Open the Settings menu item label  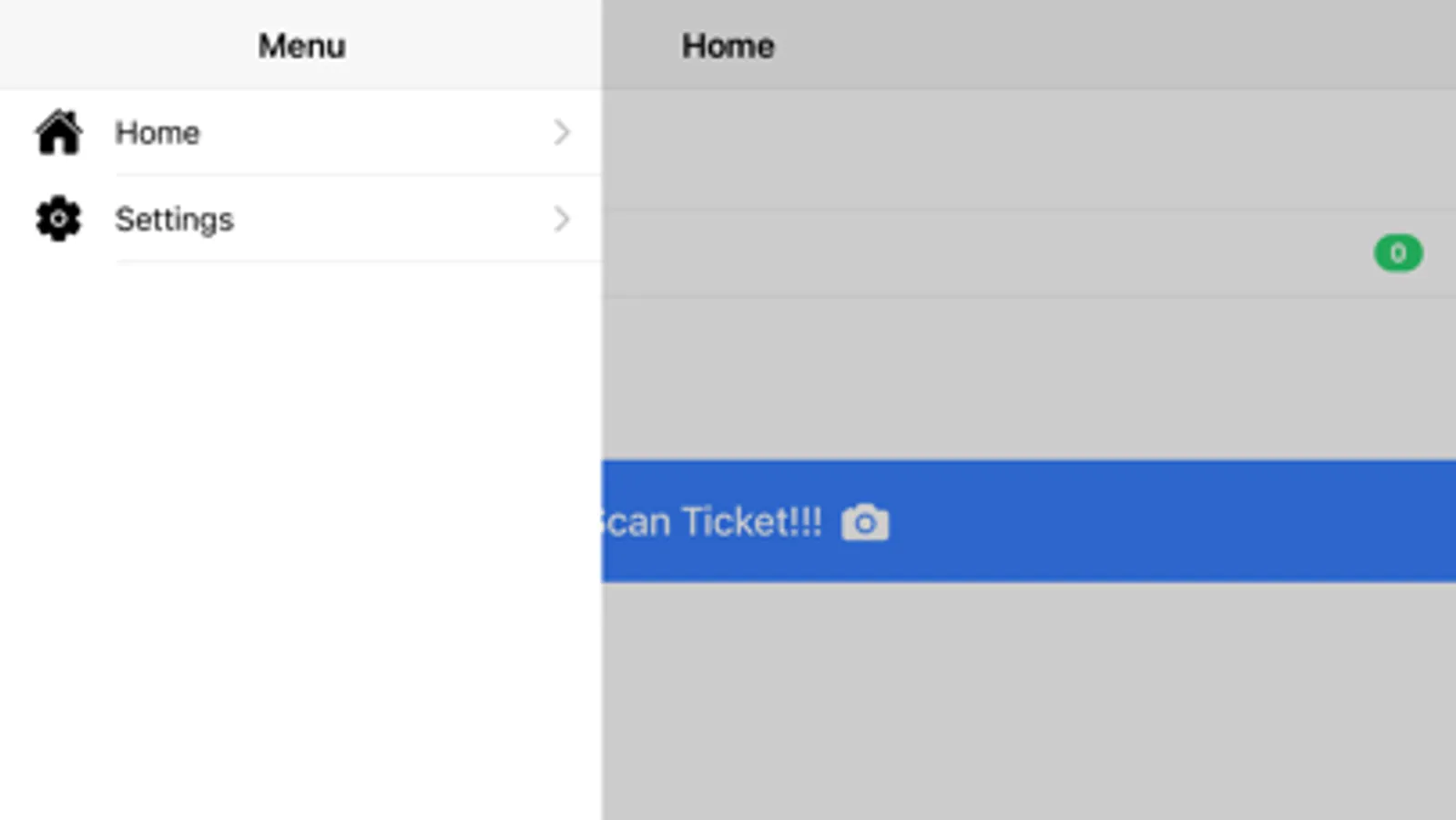pos(174,220)
